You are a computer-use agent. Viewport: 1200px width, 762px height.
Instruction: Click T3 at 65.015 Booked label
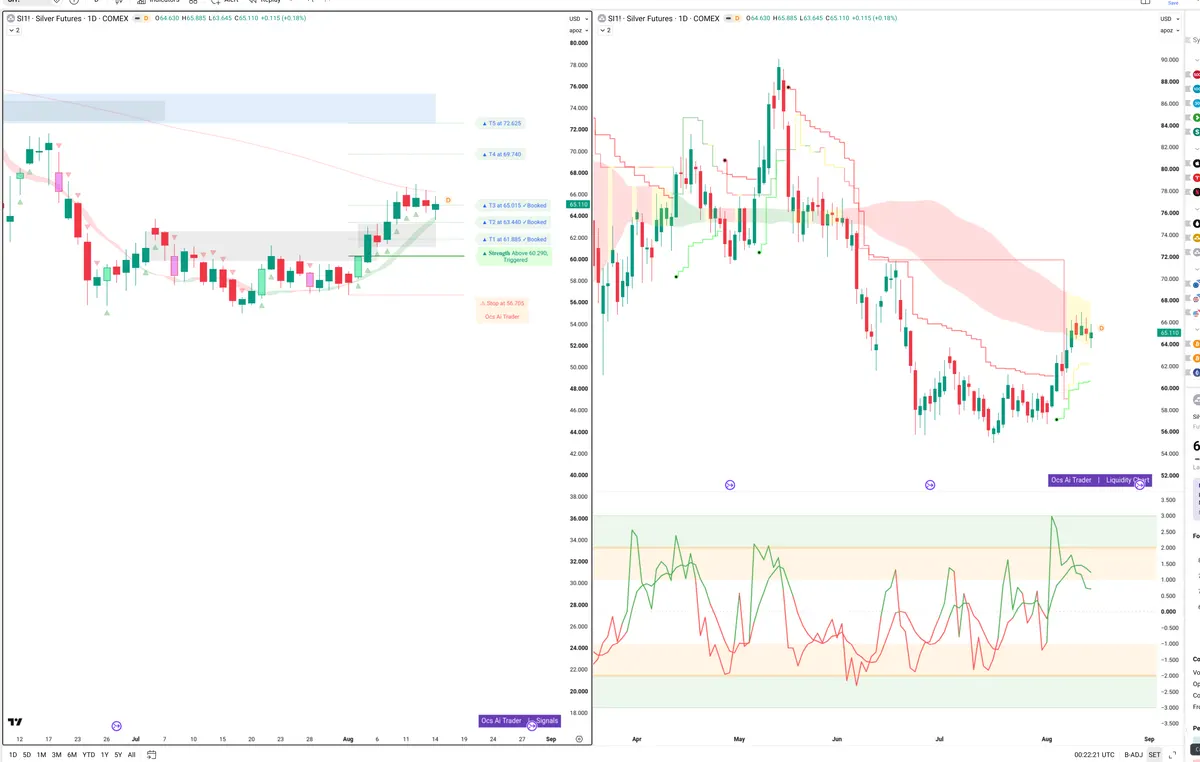click(514, 205)
